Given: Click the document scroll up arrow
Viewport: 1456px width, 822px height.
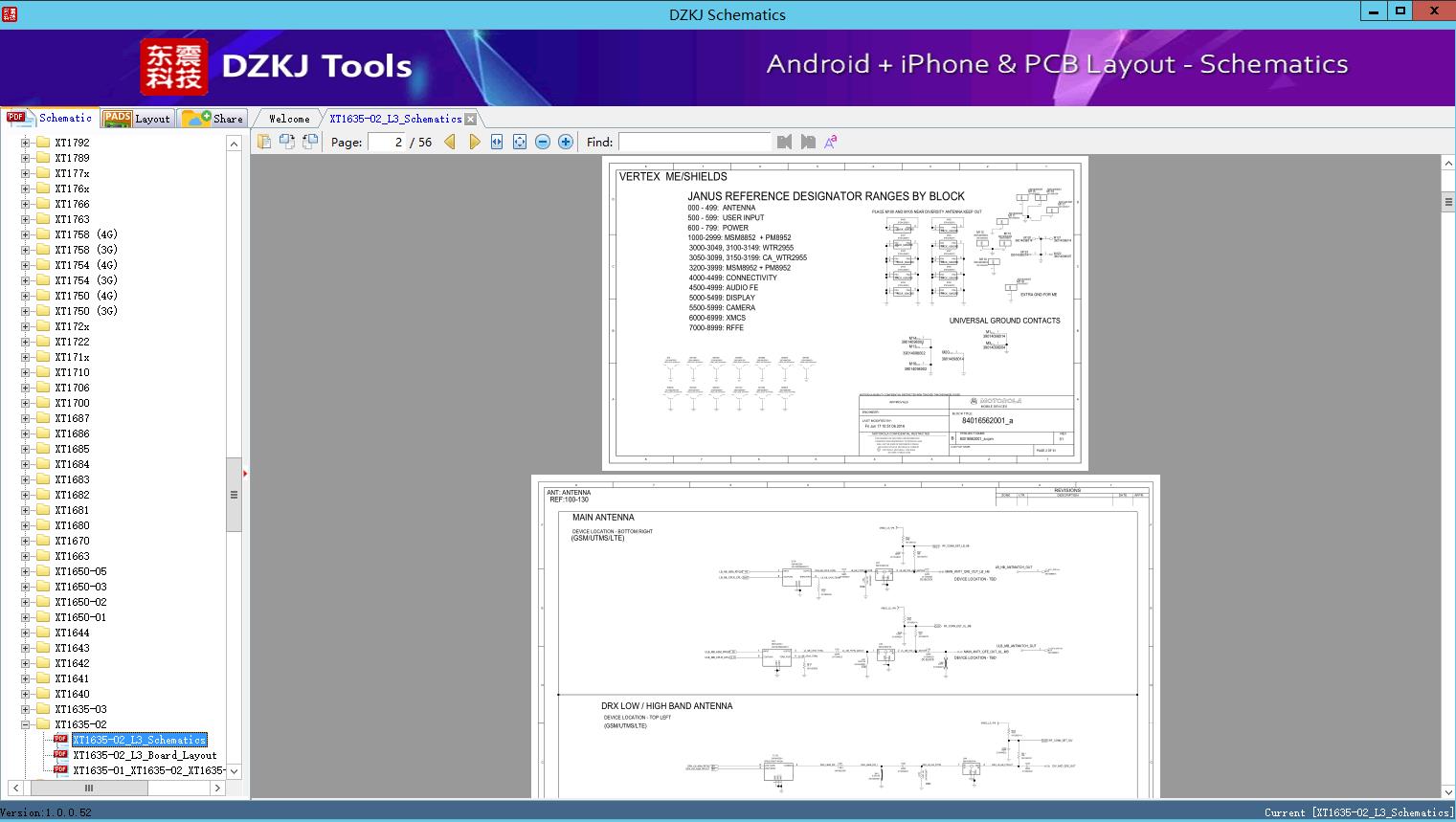Looking at the screenshot, I should click(1448, 164).
